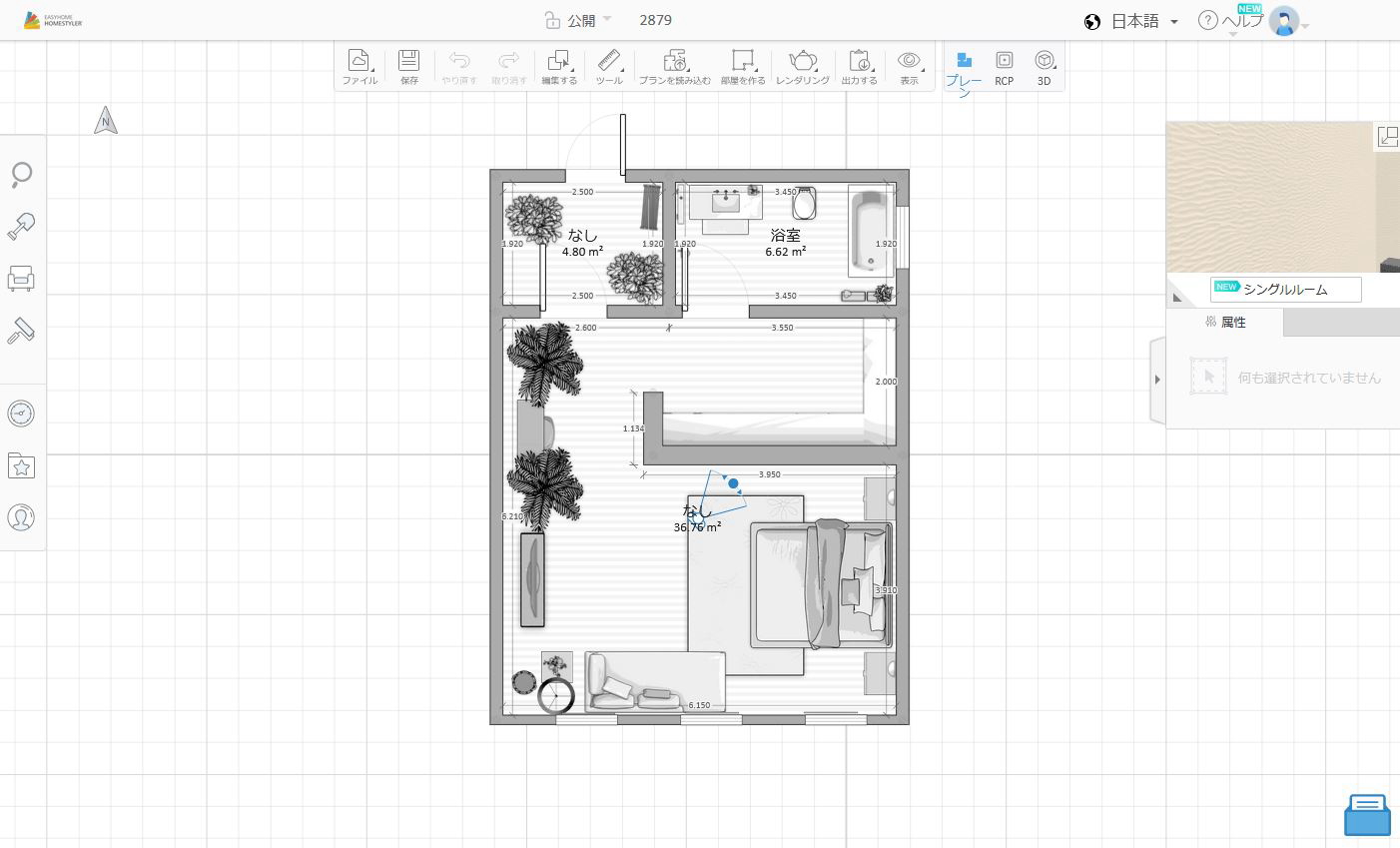Open the ヘルプ help menu
The image size is (1400, 848).
[1243, 20]
